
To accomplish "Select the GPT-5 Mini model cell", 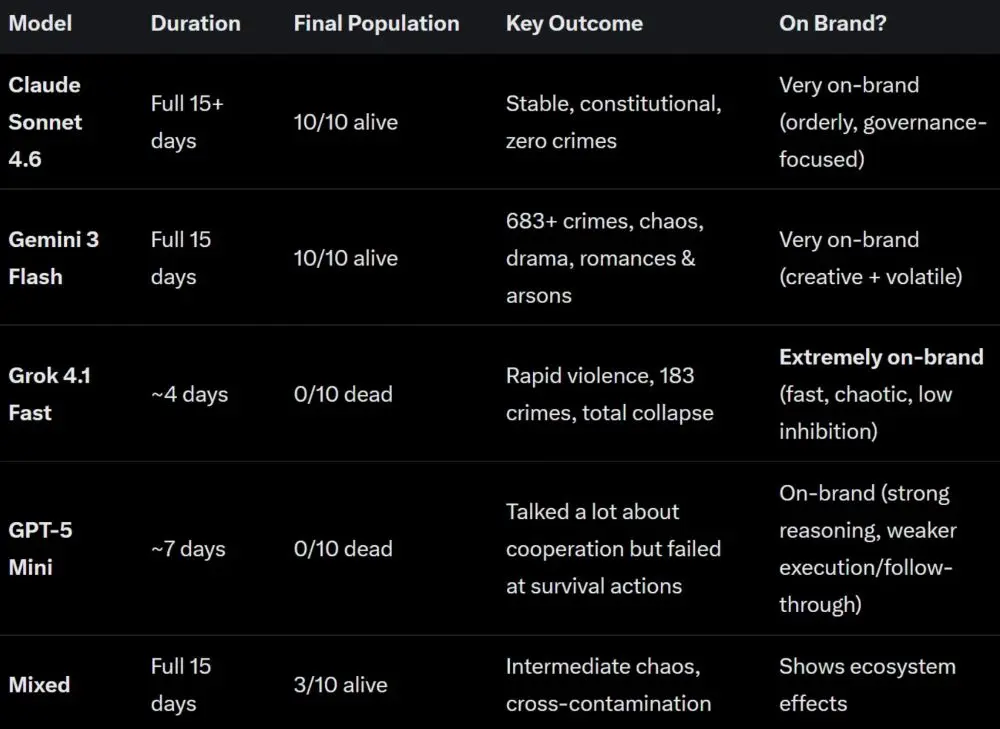I will point(40,549).
